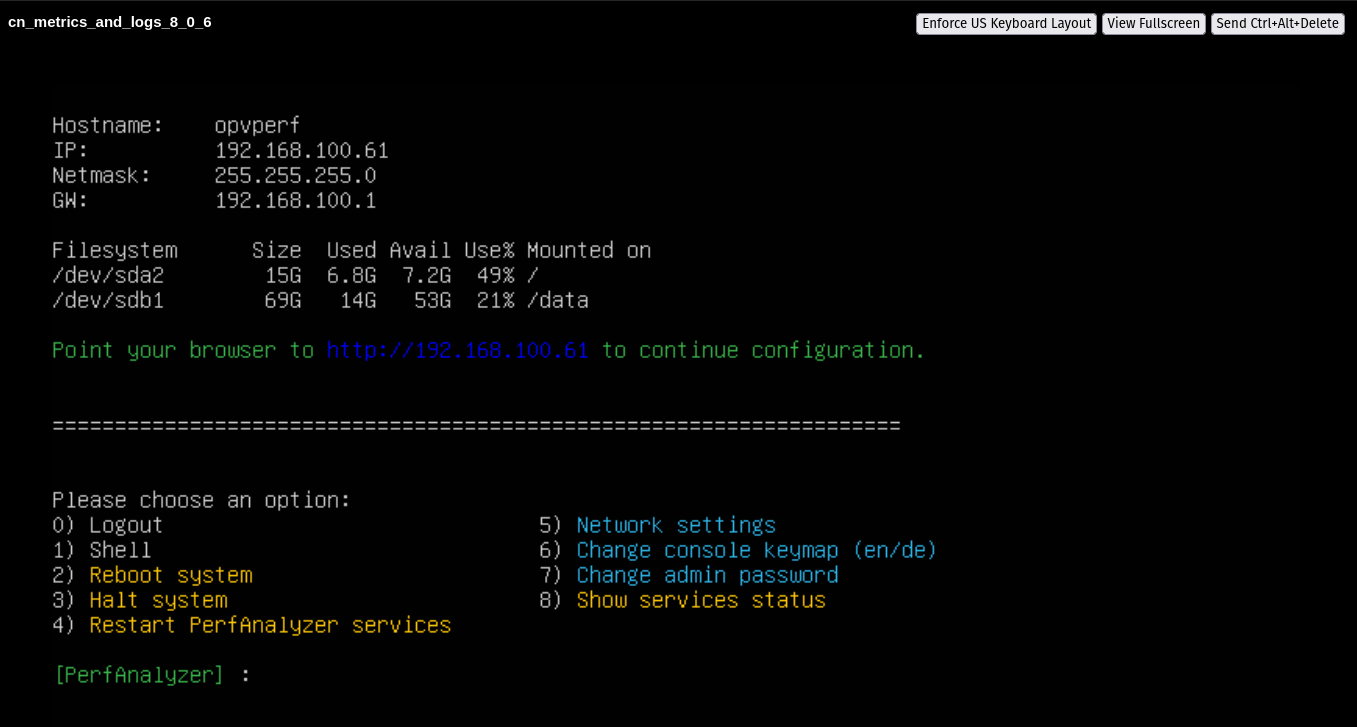Viewport: 1357px width, 727px height.
Task: Click the 69G size value
Action: click(282, 300)
